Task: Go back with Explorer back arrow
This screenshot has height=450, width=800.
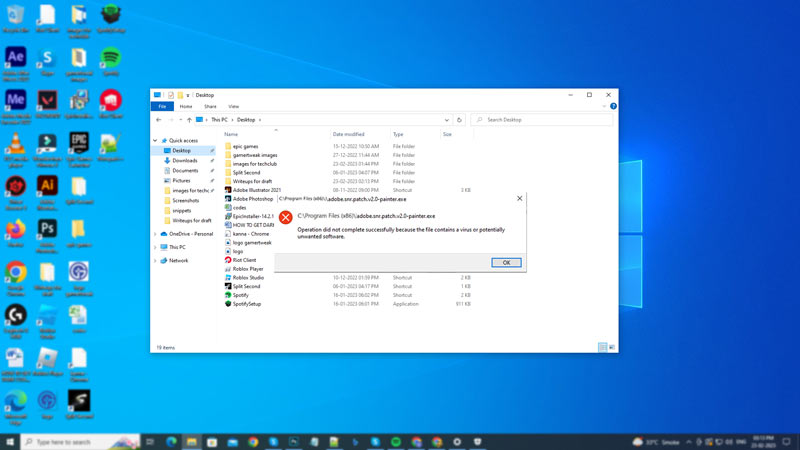Action: click(x=159, y=120)
